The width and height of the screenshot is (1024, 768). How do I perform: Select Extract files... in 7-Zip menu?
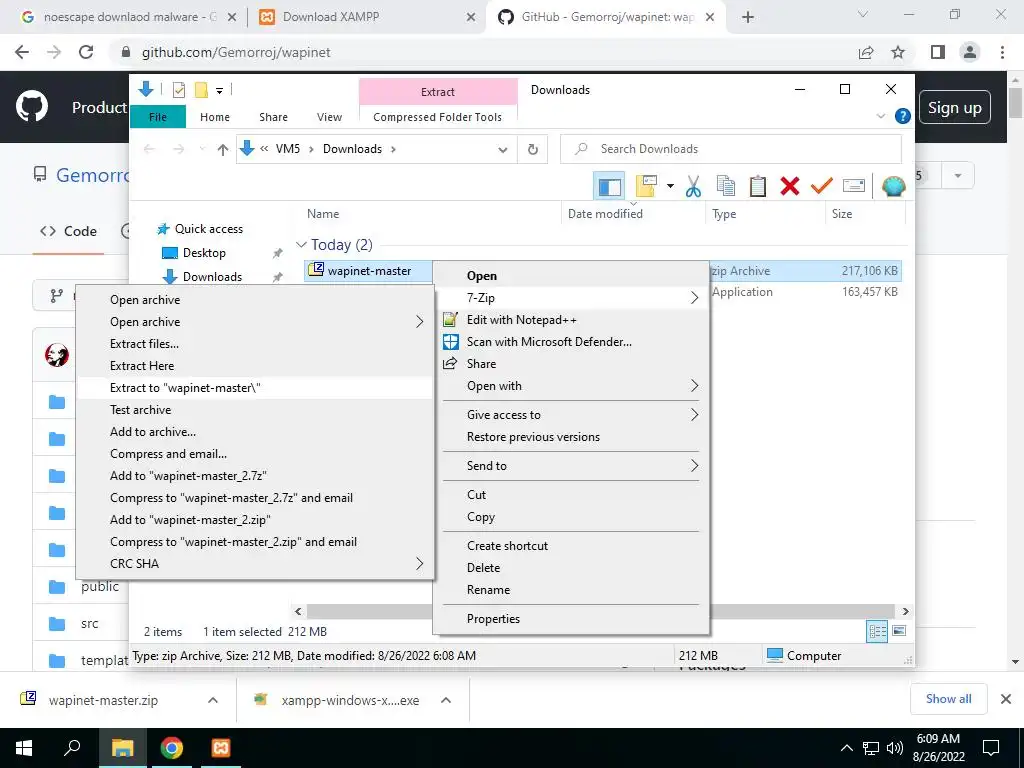pos(255,344)
